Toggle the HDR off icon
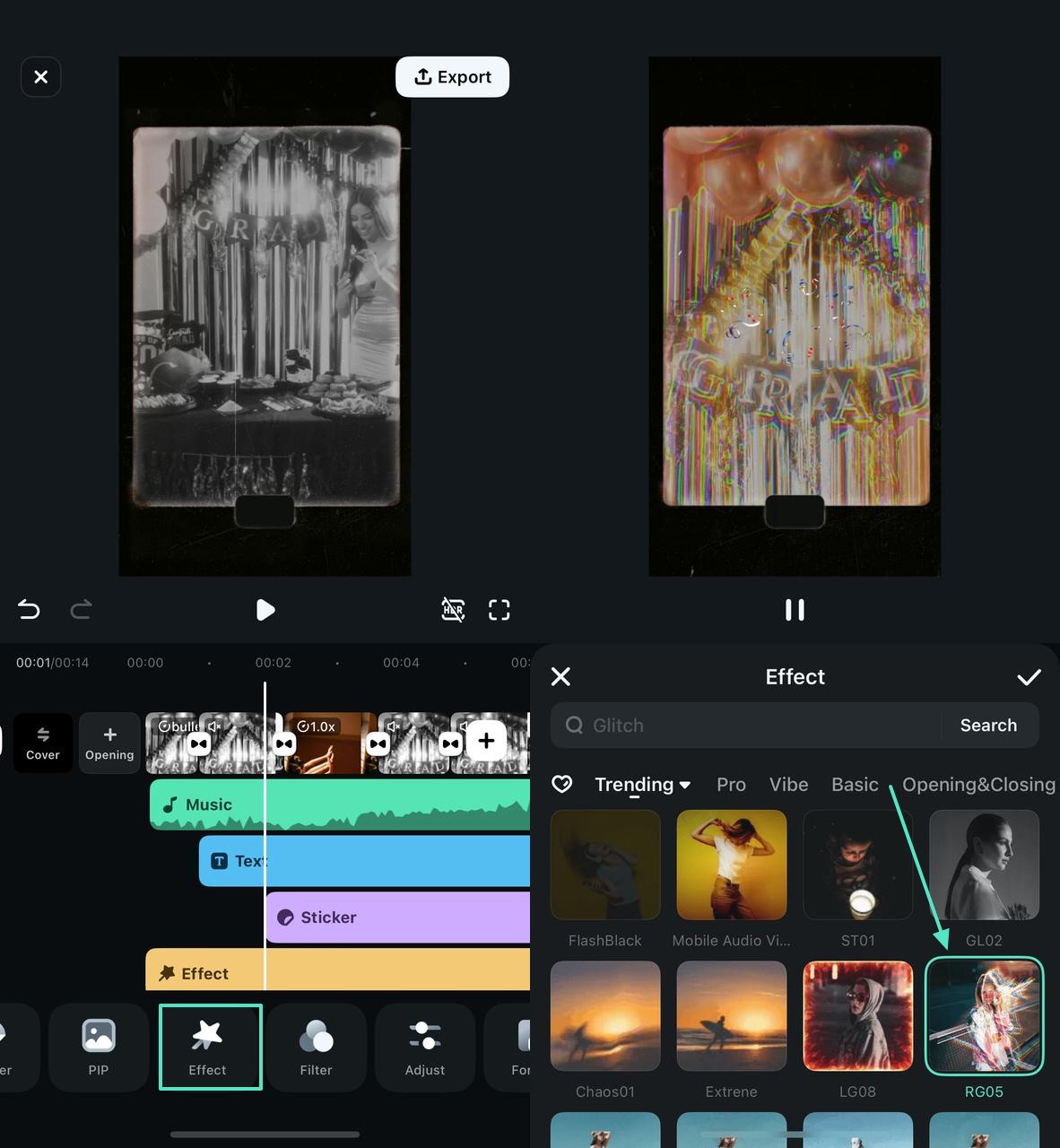The image size is (1060, 1148). pyautogui.click(x=453, y=610)
